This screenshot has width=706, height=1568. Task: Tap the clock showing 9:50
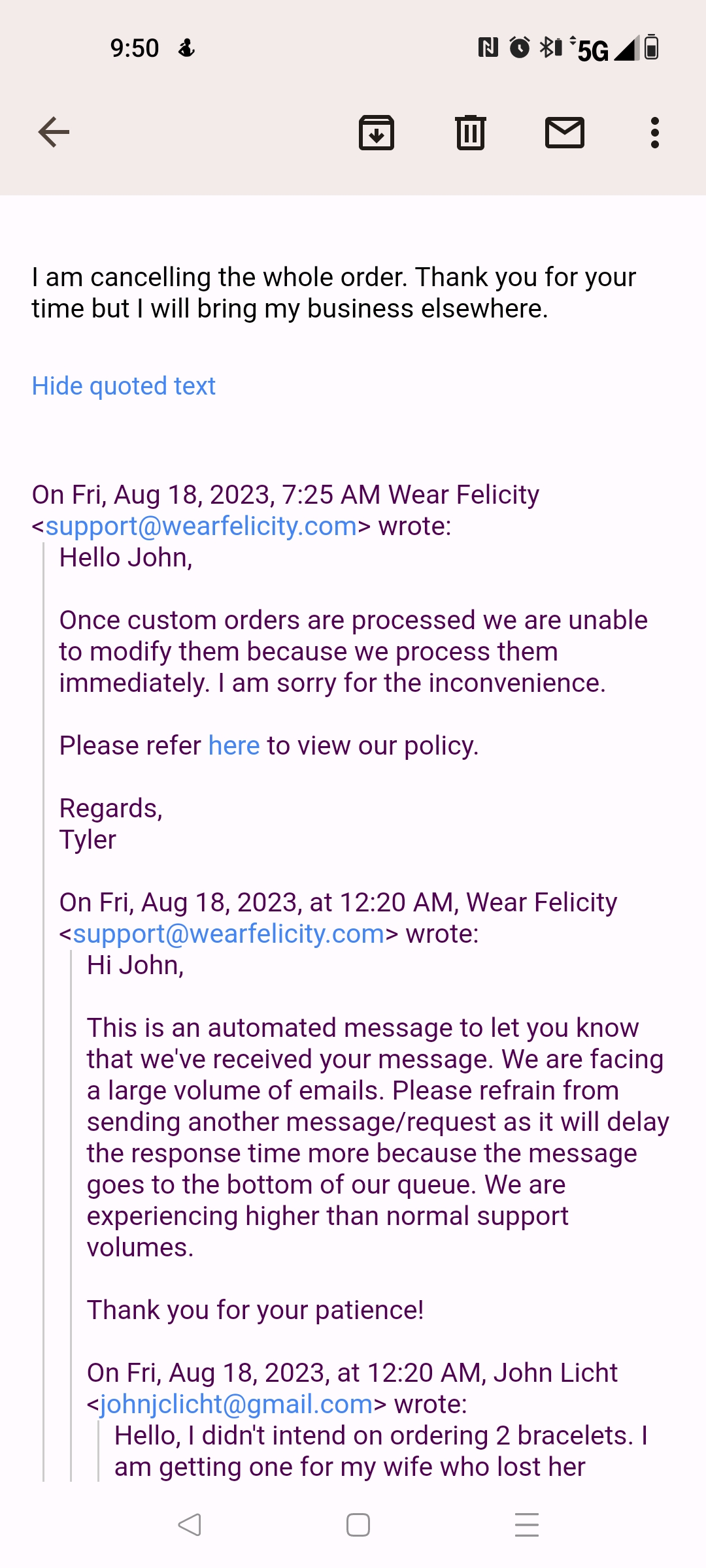point(133,48)
